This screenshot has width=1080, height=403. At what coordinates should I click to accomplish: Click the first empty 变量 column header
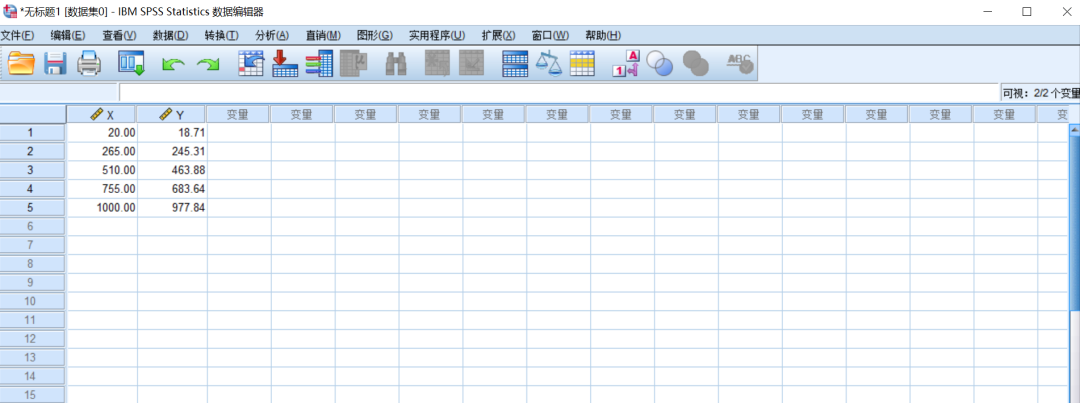click(238, 115)
